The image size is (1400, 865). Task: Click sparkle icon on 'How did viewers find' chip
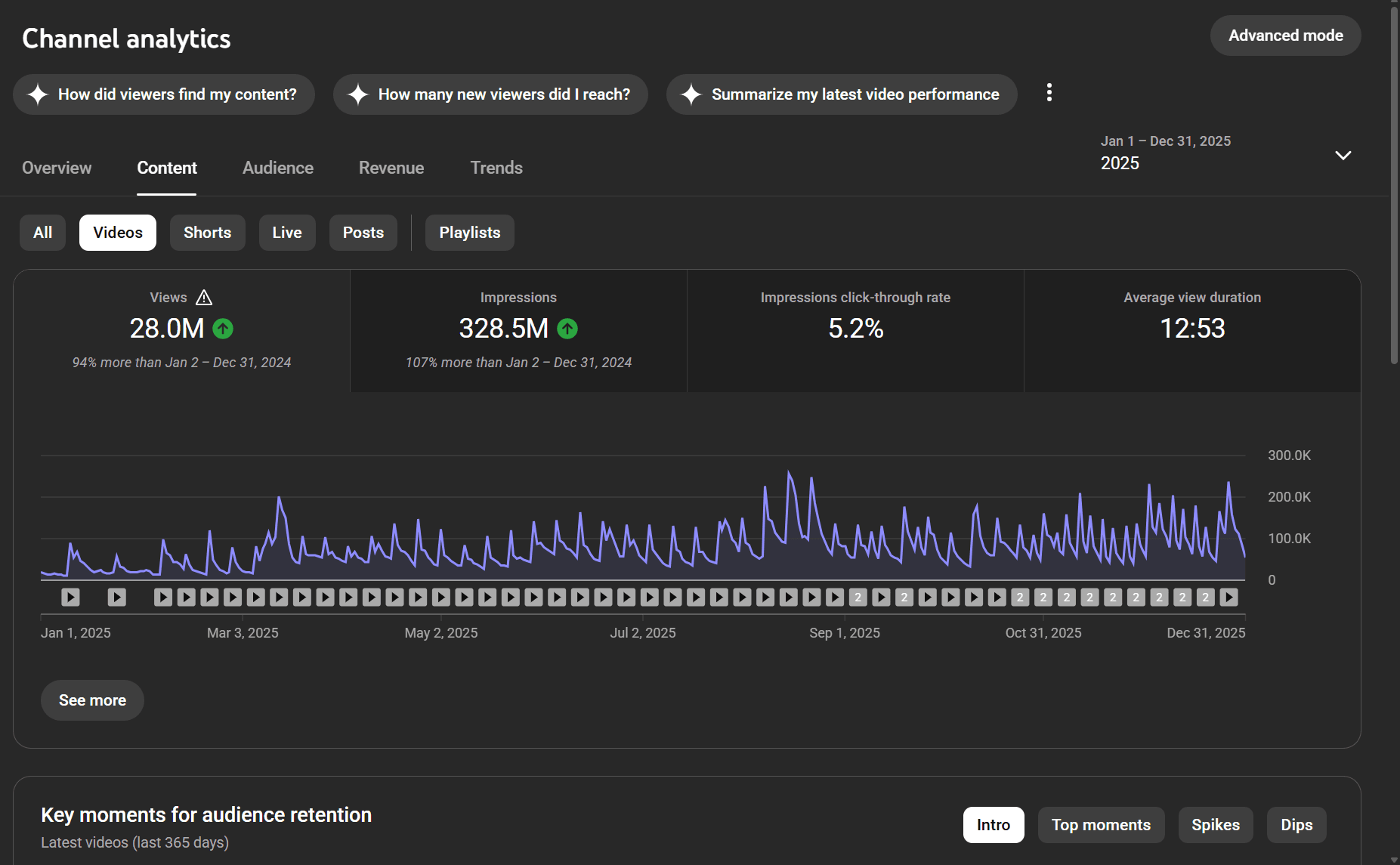click(38, 94)
